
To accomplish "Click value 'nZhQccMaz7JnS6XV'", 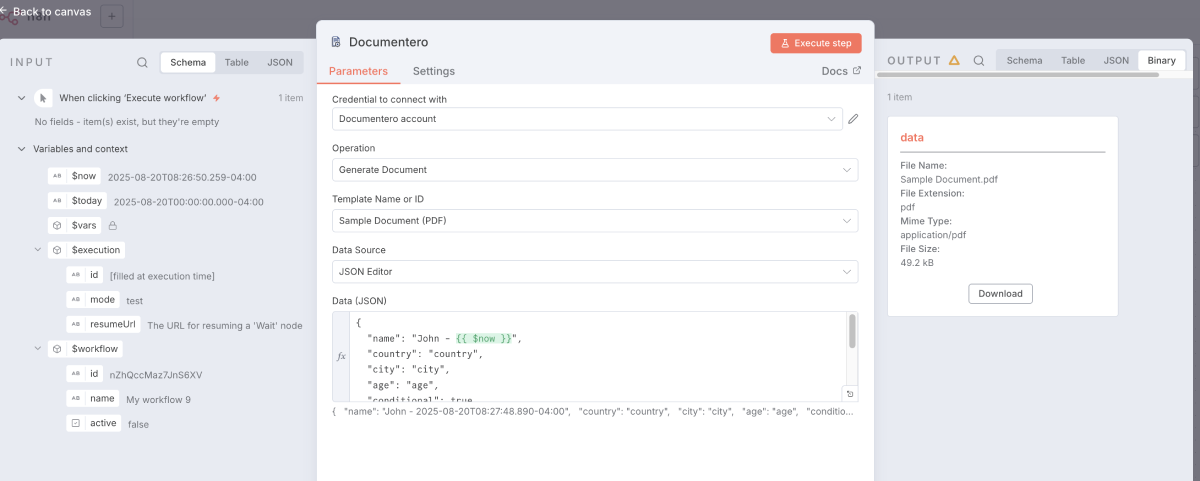I will pos(156,375).
